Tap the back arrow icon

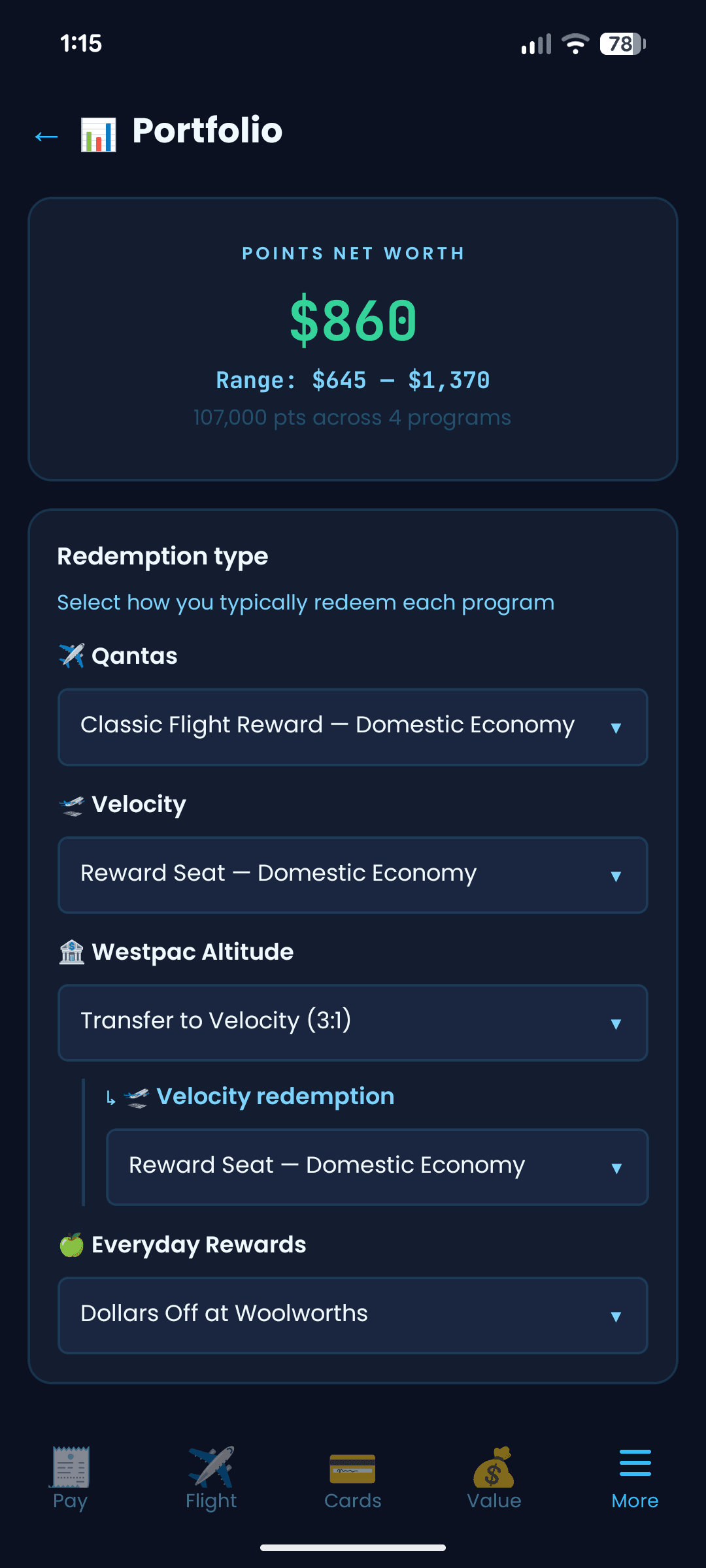[x=46, y=136]
